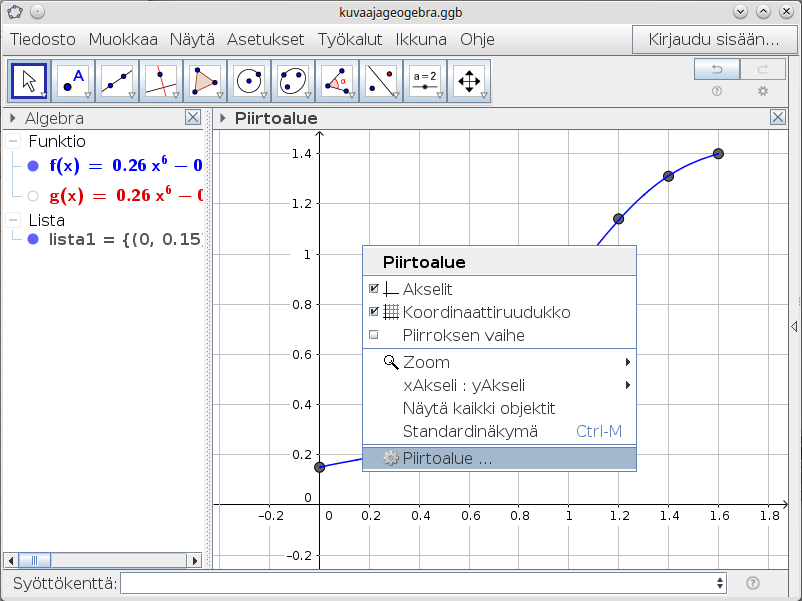
Task: Select the Circle with center tool
Action: tap(249, 81)
